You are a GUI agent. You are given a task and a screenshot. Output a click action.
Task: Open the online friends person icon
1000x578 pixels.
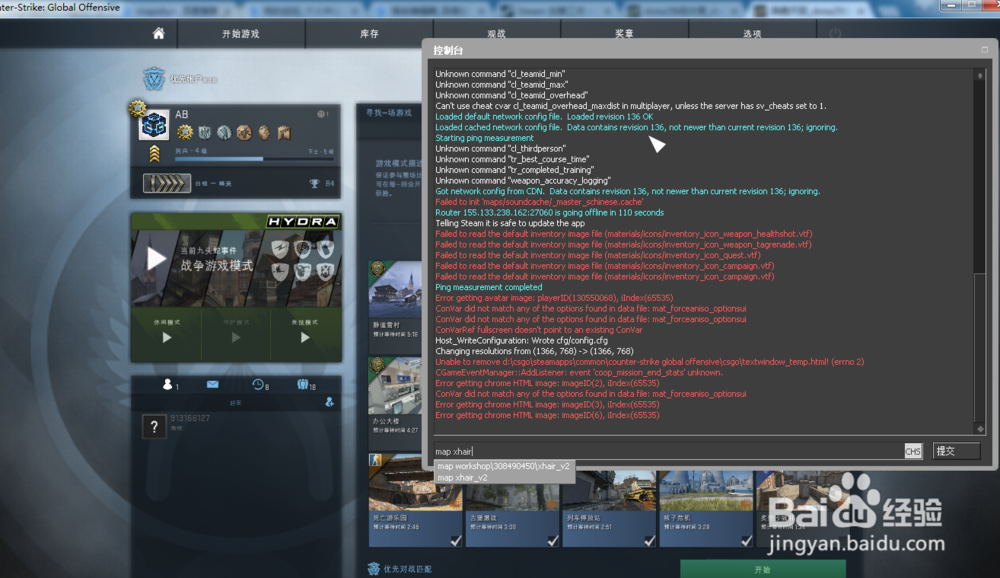coord(167,385)
